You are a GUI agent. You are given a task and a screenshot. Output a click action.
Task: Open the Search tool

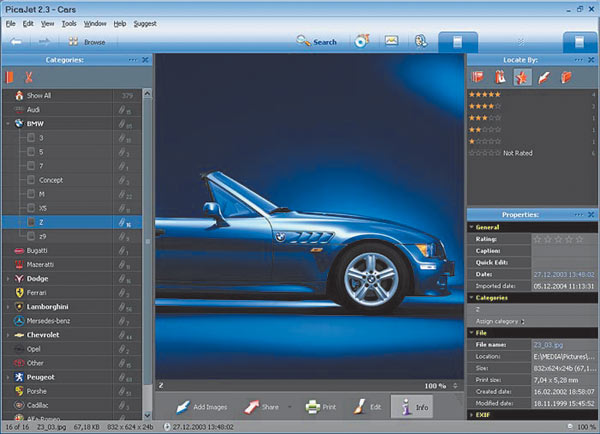[316, 41]
